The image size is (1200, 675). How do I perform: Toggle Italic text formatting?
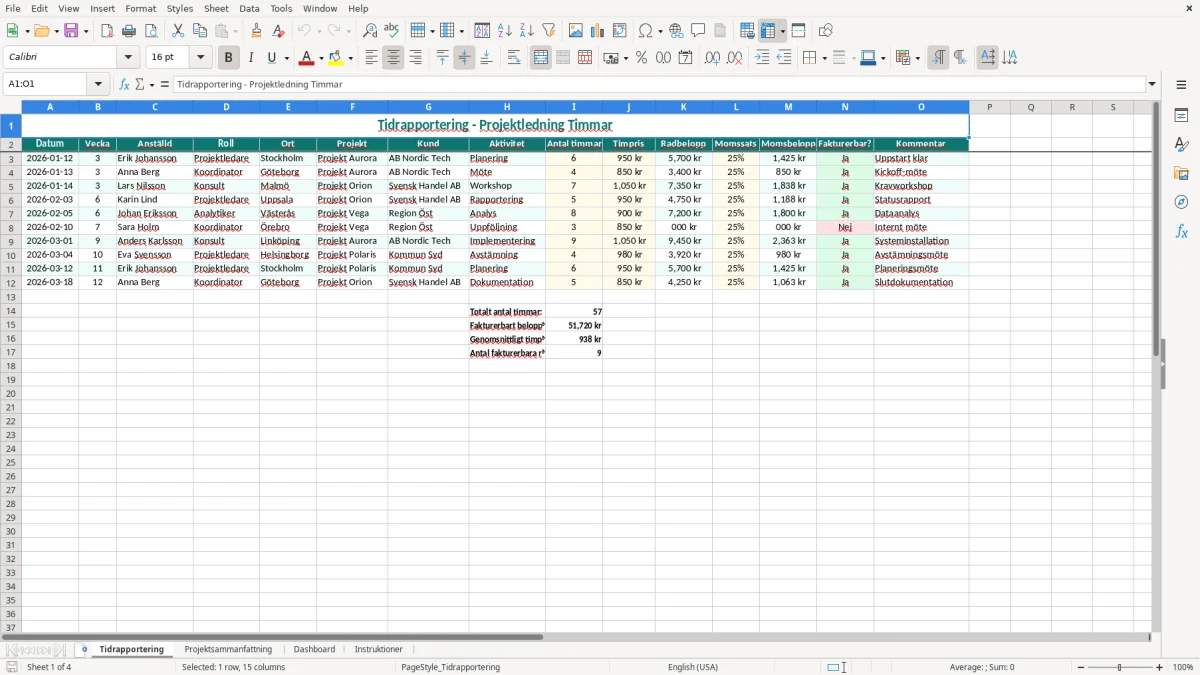tap(250, 58)
